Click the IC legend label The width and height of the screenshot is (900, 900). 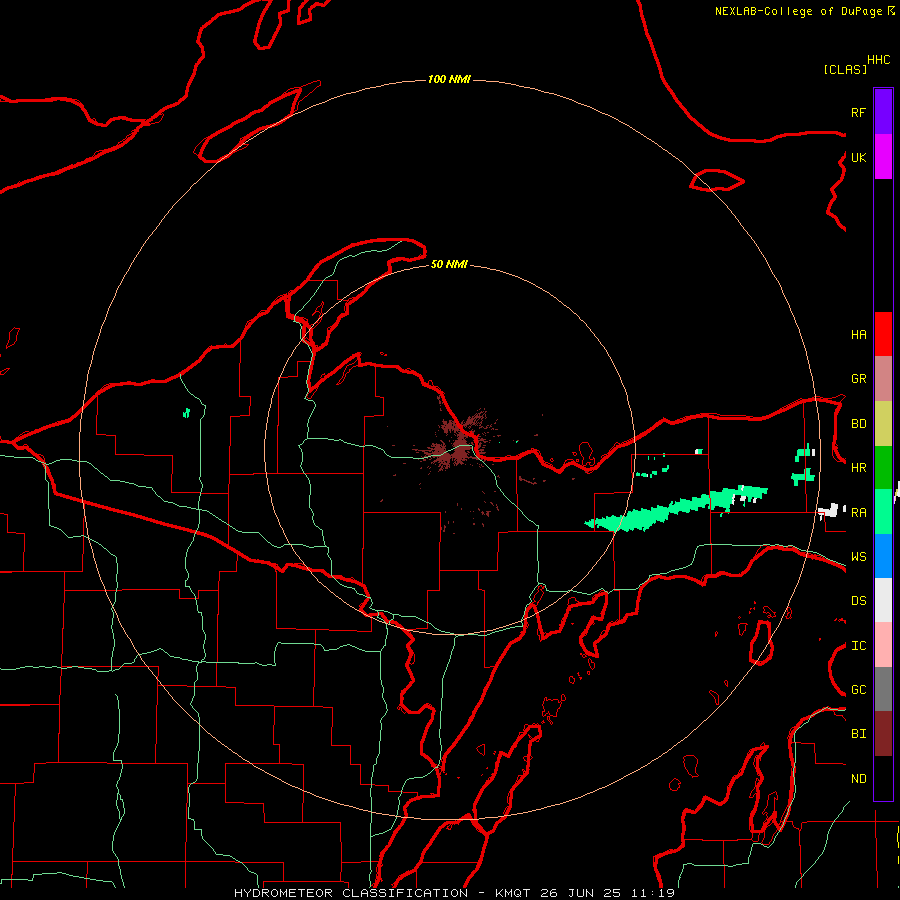(859, 646)
